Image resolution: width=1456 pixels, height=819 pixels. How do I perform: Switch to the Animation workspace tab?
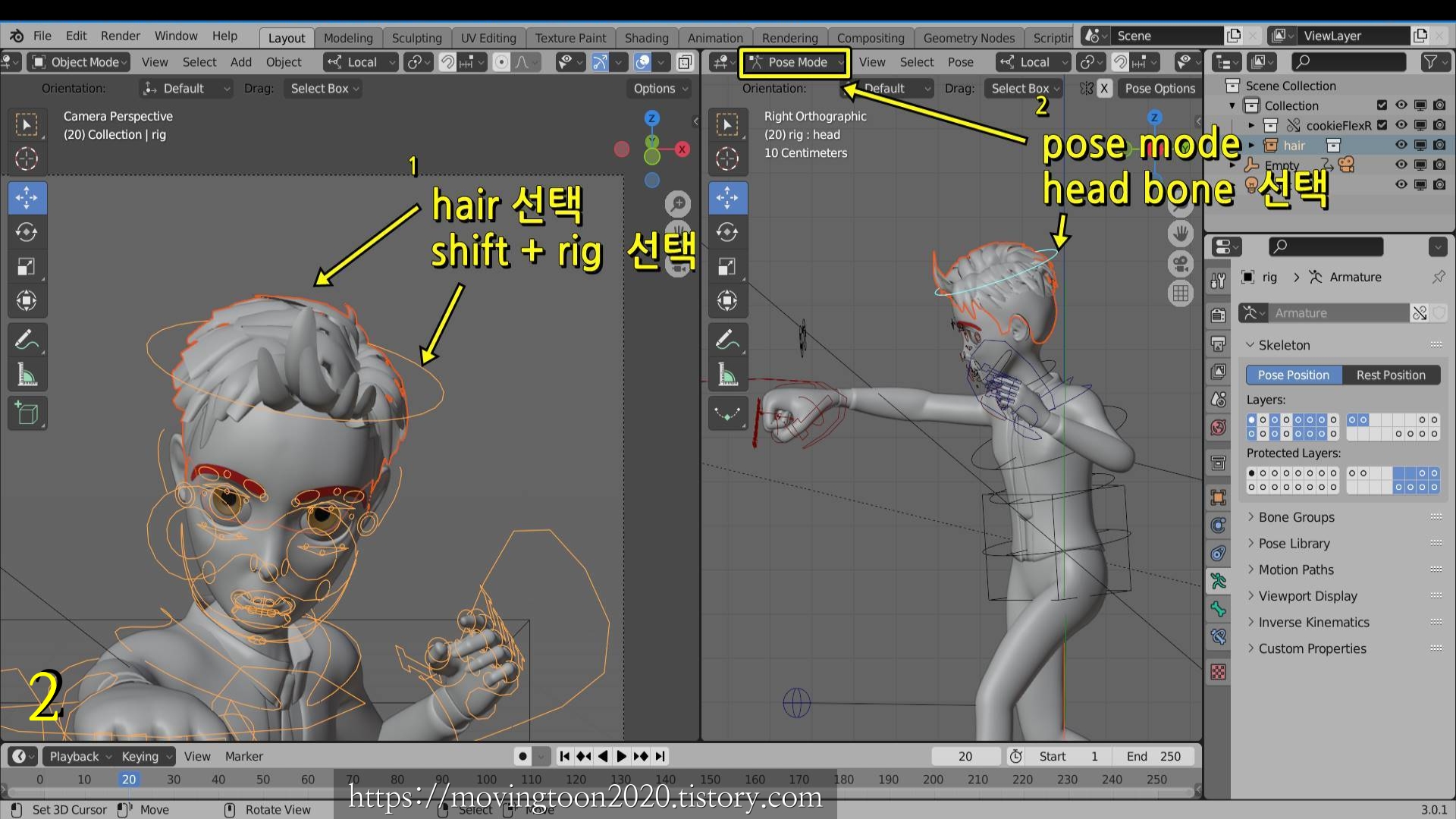(715, 38)
